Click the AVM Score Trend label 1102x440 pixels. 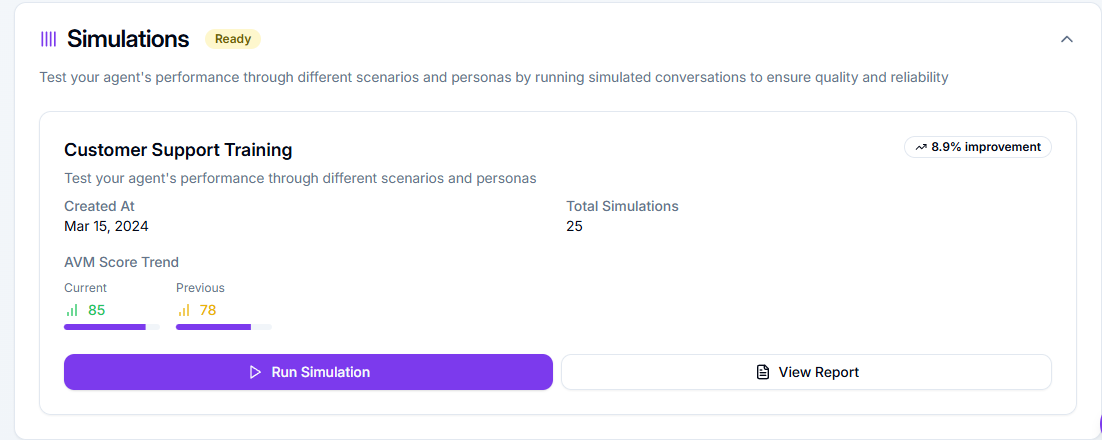(122, 262)
